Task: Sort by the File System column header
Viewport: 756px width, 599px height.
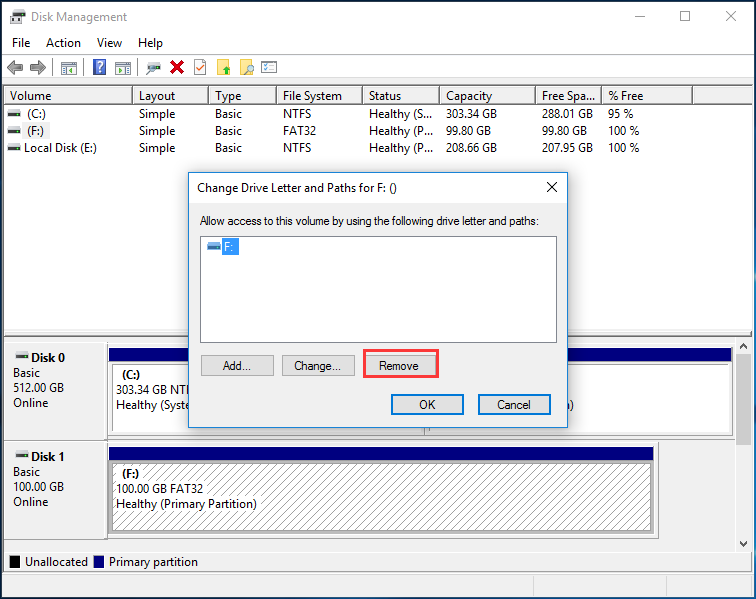Action: (x=320, y=95)
